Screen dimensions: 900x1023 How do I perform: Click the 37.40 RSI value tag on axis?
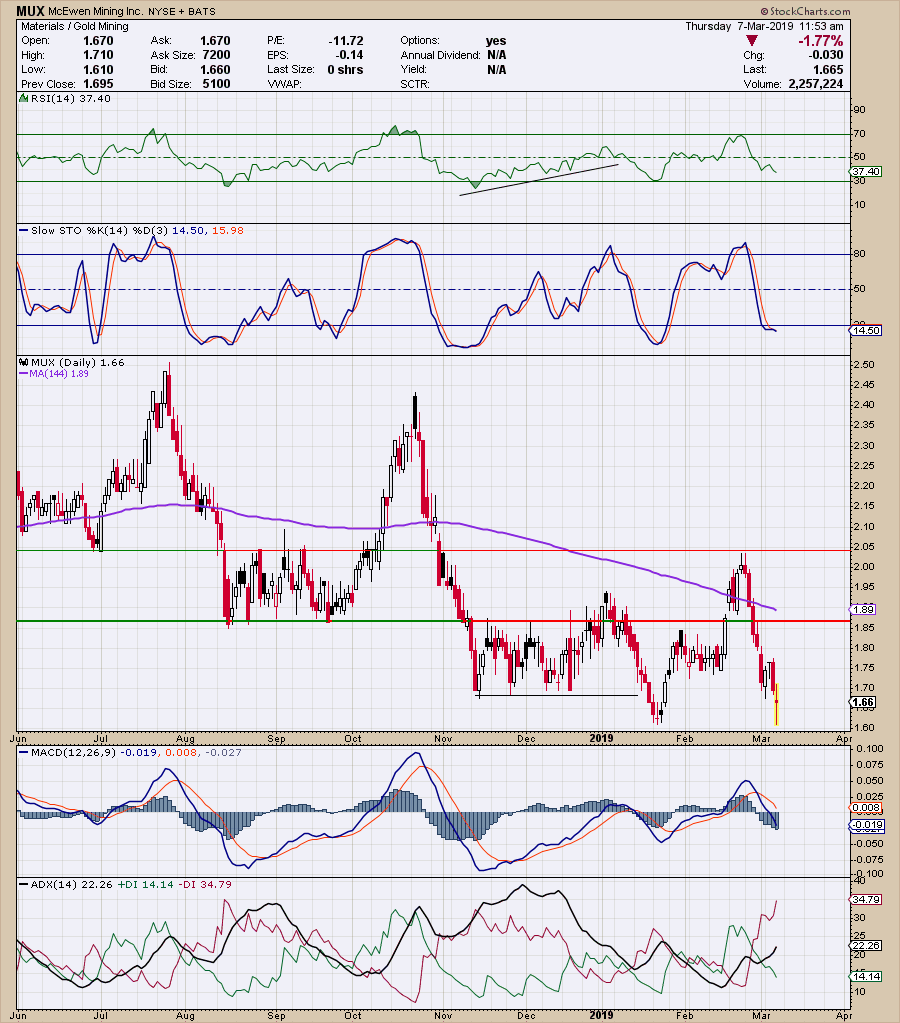click(x=865, y=171)
